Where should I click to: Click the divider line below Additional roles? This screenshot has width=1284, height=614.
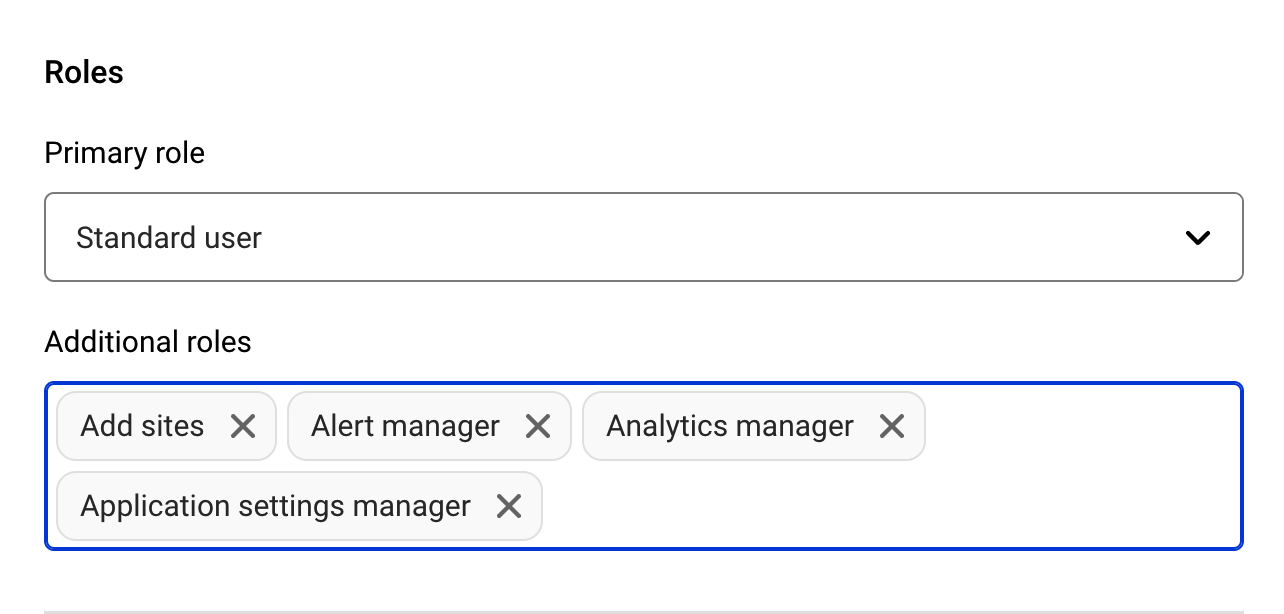643,611
